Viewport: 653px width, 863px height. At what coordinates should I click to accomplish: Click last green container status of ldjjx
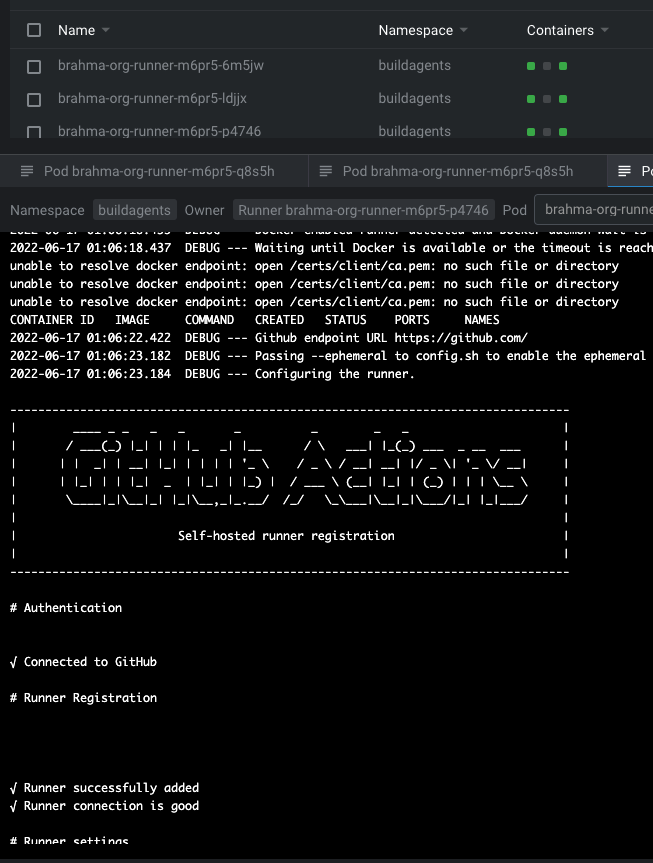(563, 99)
